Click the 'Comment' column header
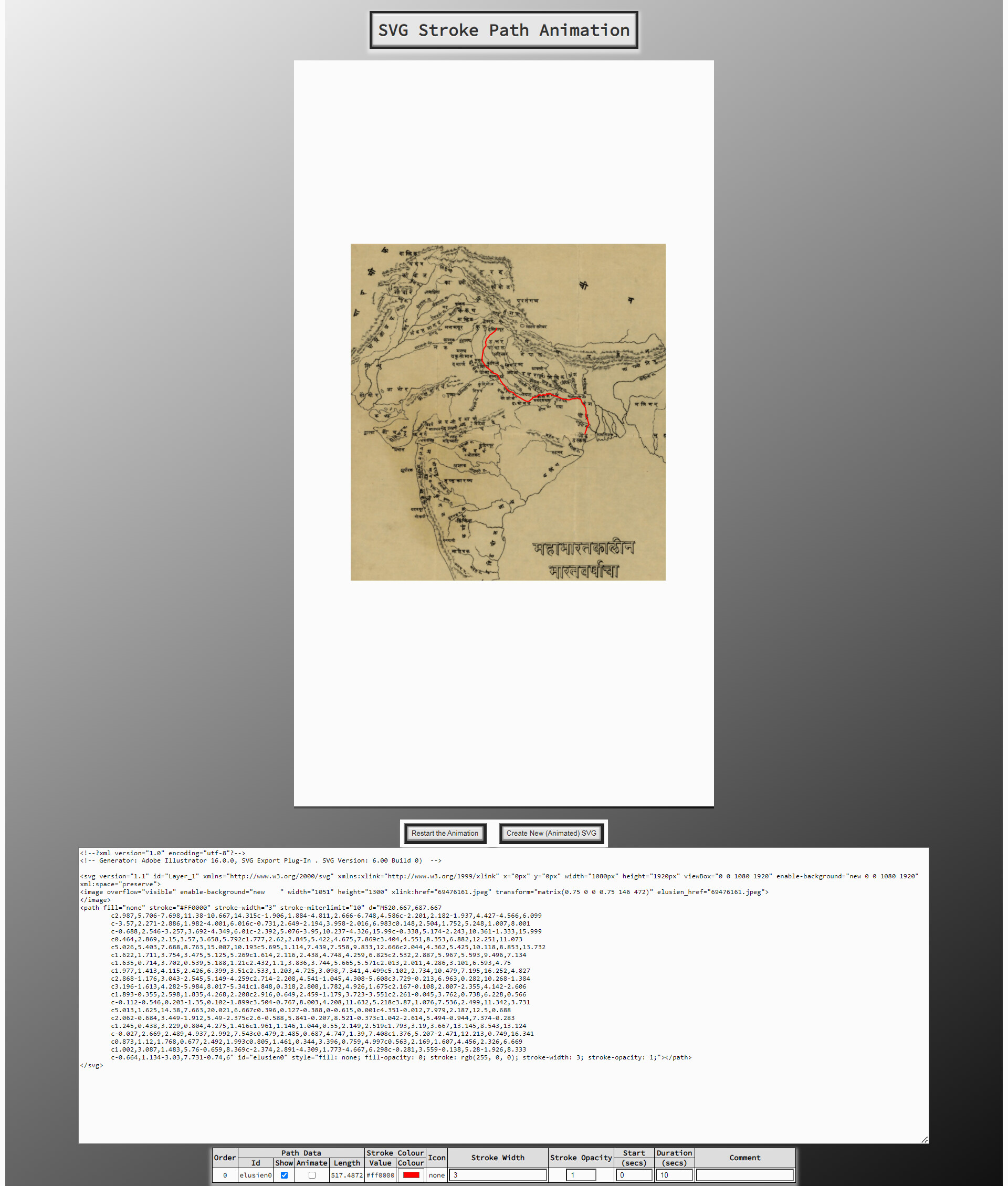Viewport: 1008px width, 1187px height. [x=744, y=1157]
